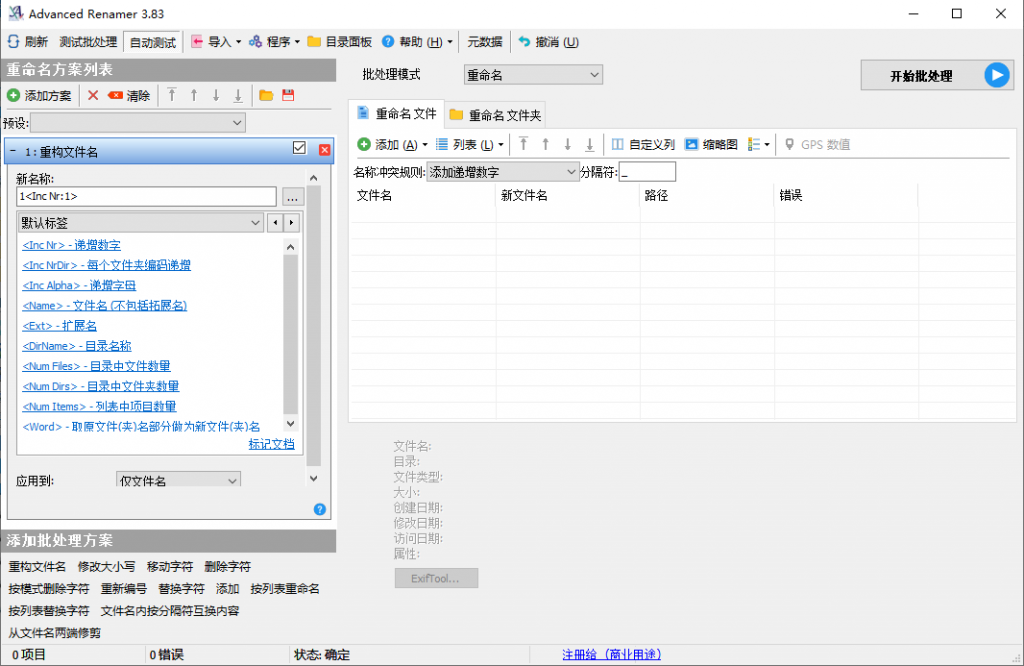Click the 分隔符 input field
Screen dimensions: 1024x666
click(x=647, y=172)
